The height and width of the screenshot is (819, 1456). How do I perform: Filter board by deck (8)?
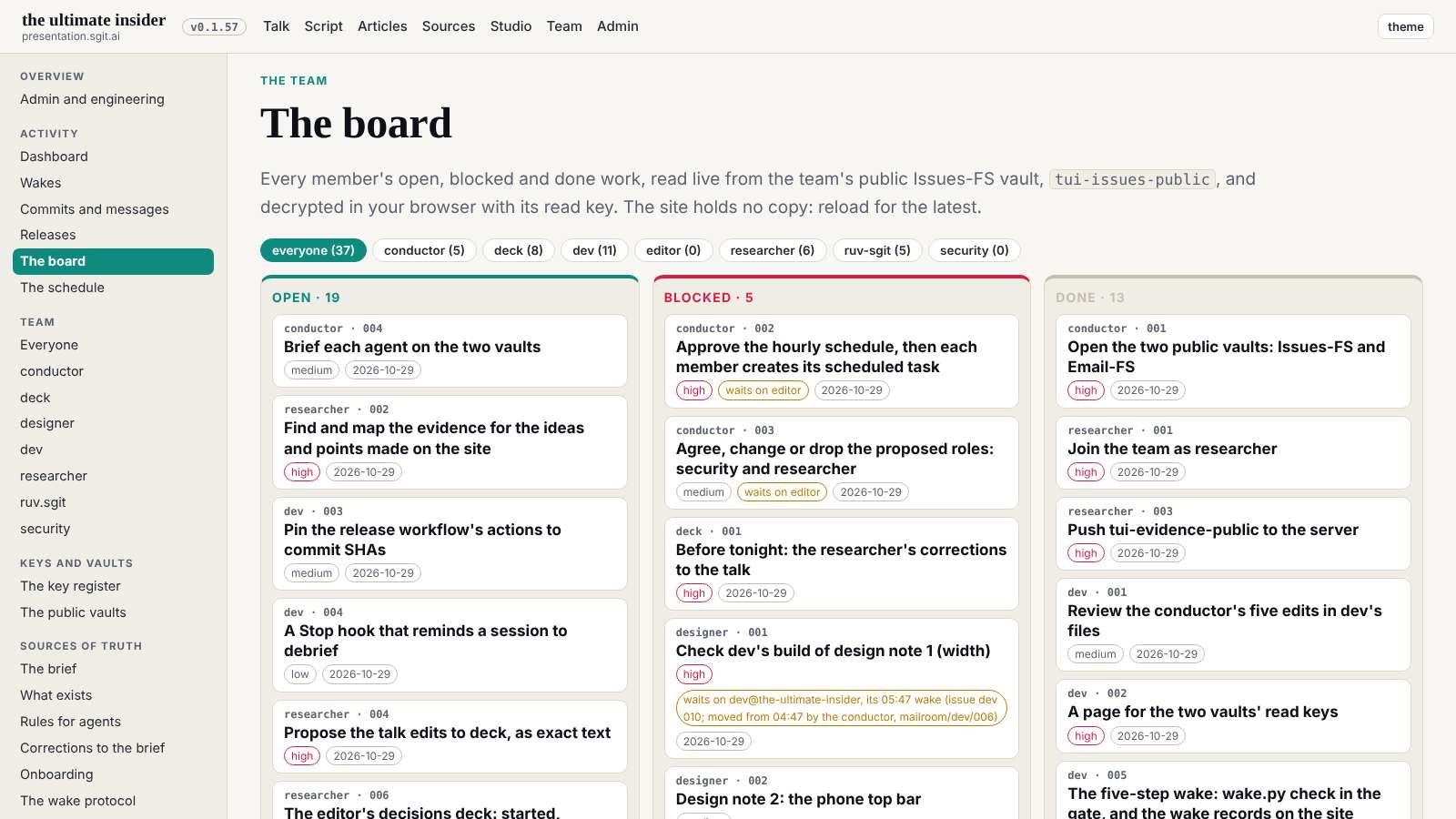(x=518, y=250)
